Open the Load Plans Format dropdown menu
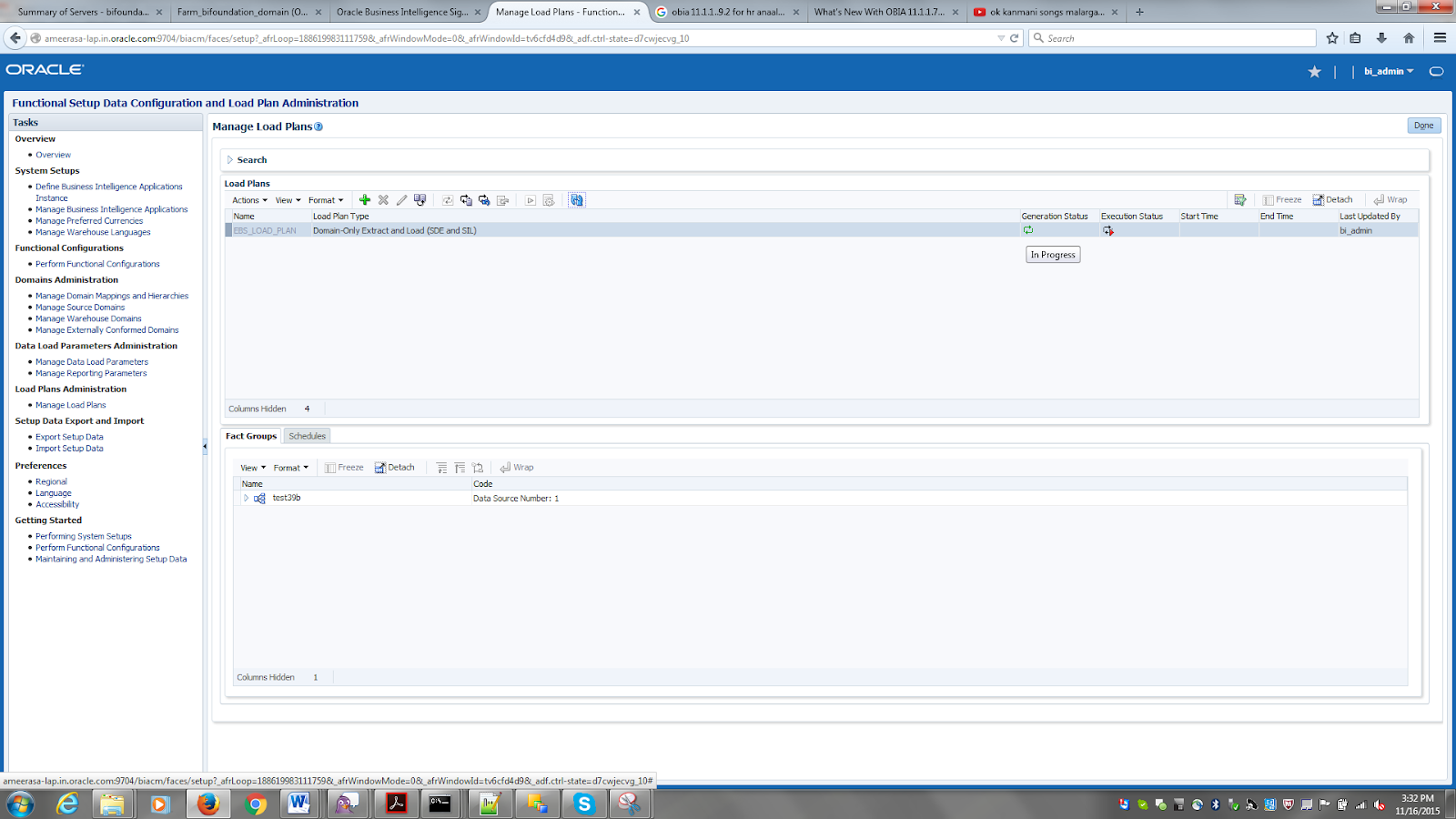The image size is (1456, 819). point(326,200)
